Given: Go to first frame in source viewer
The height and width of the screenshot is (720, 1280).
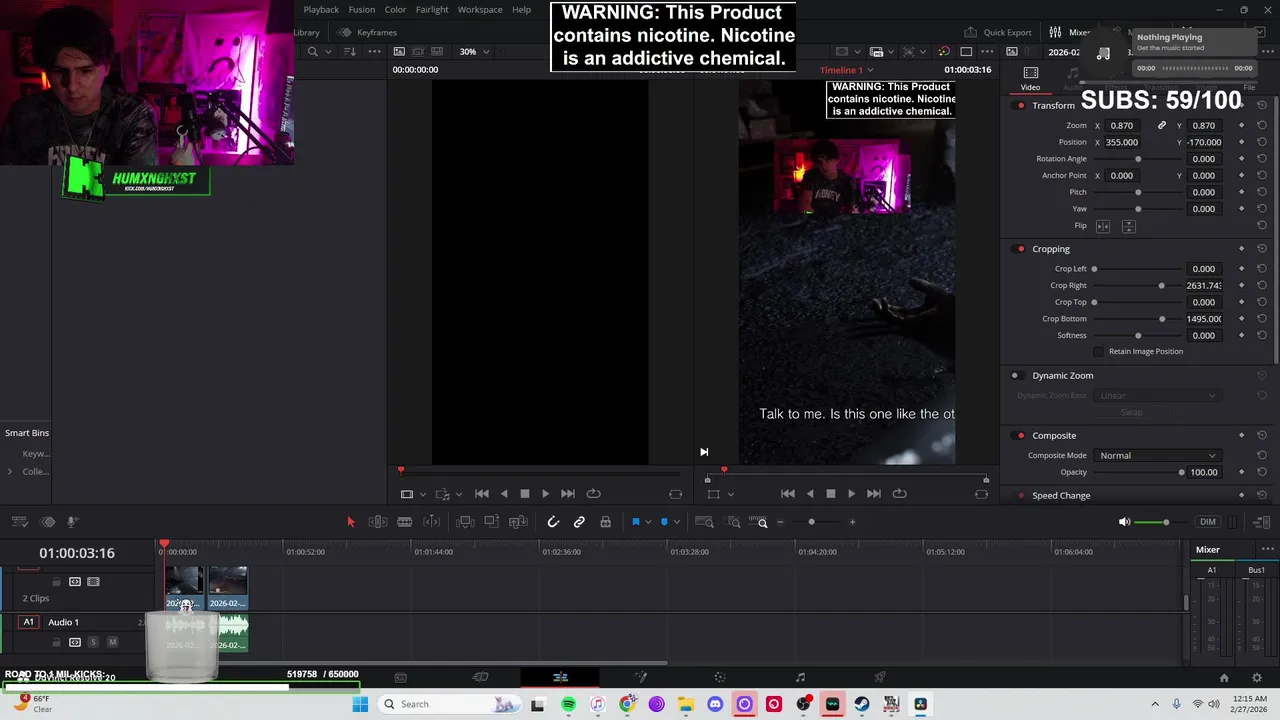Looking at the screenshot, I should (x=482, y=494).
